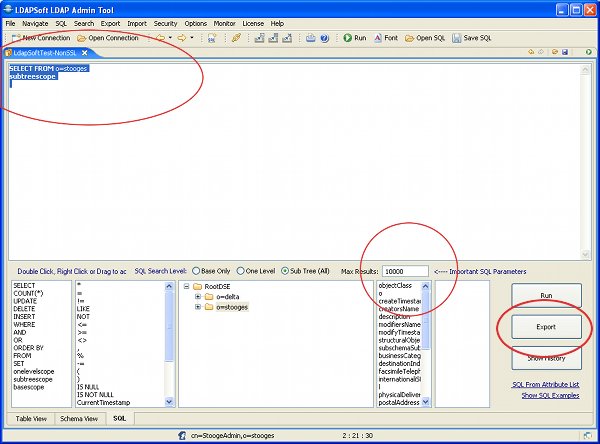Click the forward navigation arrow icon
600x444 pixels.
point(182,38)
